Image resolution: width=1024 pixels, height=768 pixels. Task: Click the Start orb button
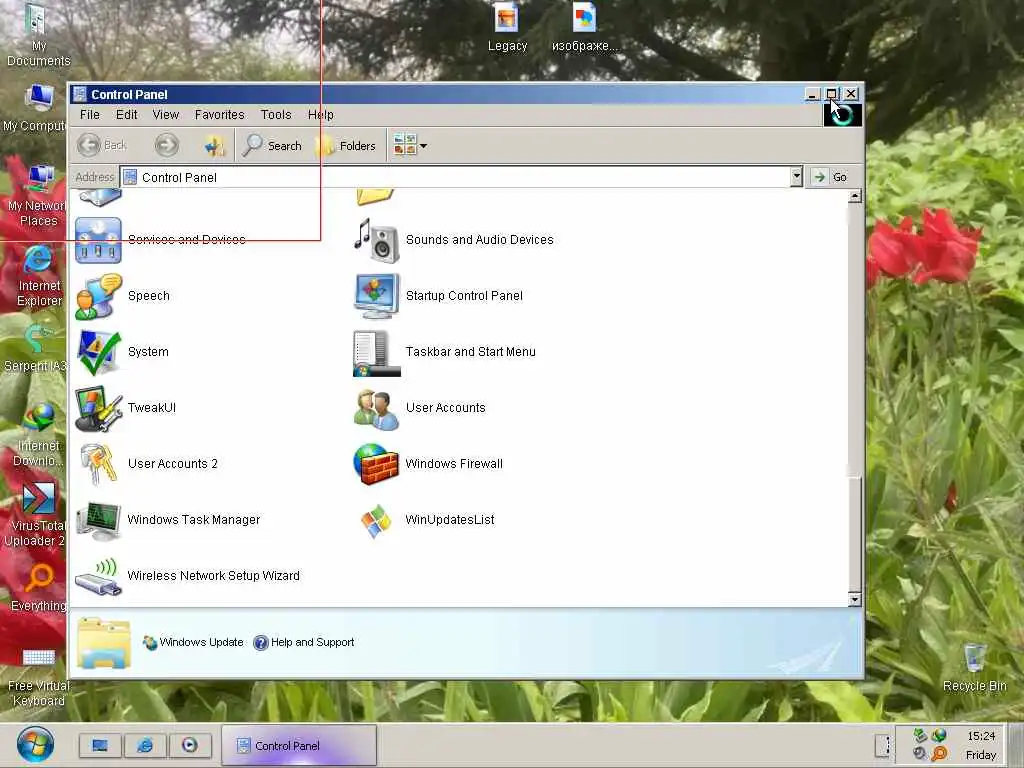click(35, 744)
